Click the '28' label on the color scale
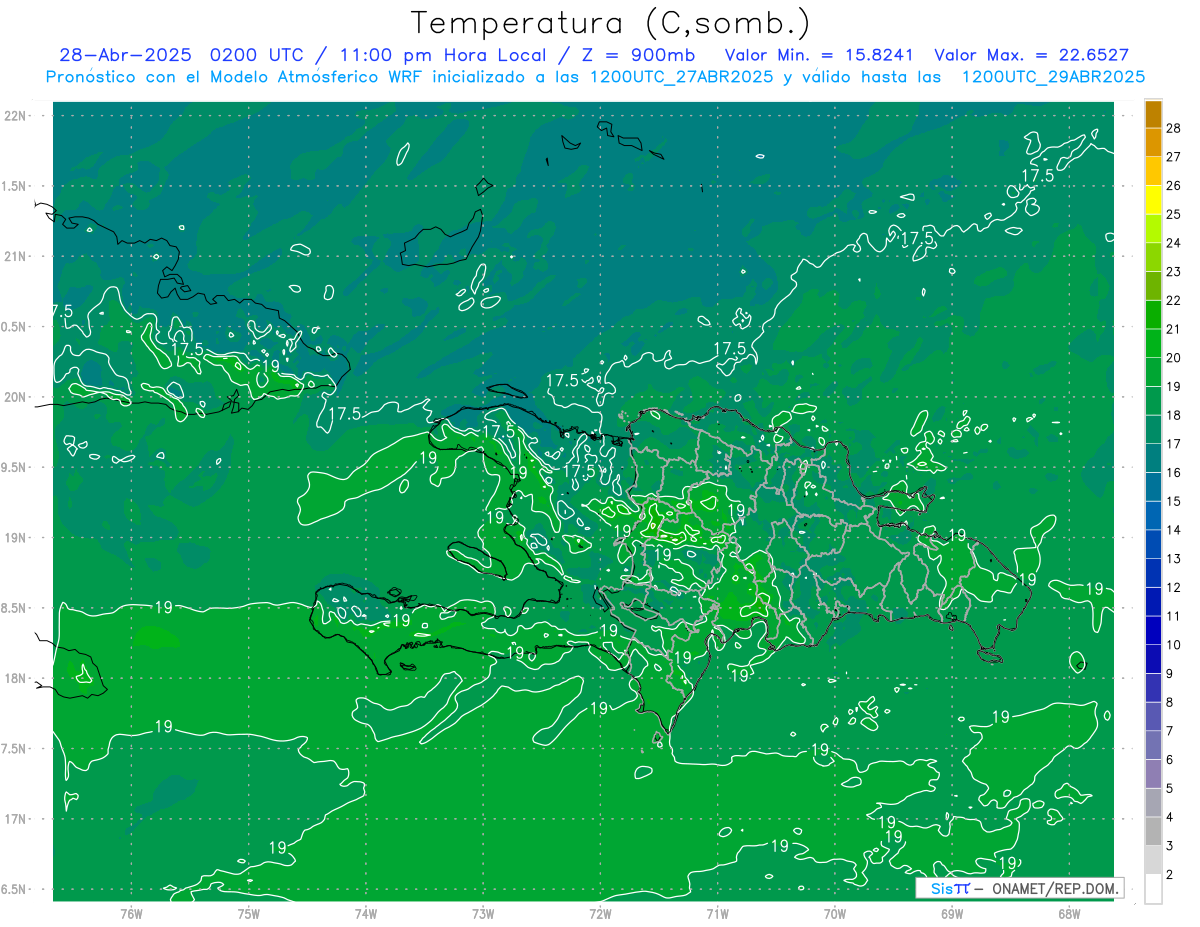This screenshot has width=1200, height=927. (x=1173, y=128)
